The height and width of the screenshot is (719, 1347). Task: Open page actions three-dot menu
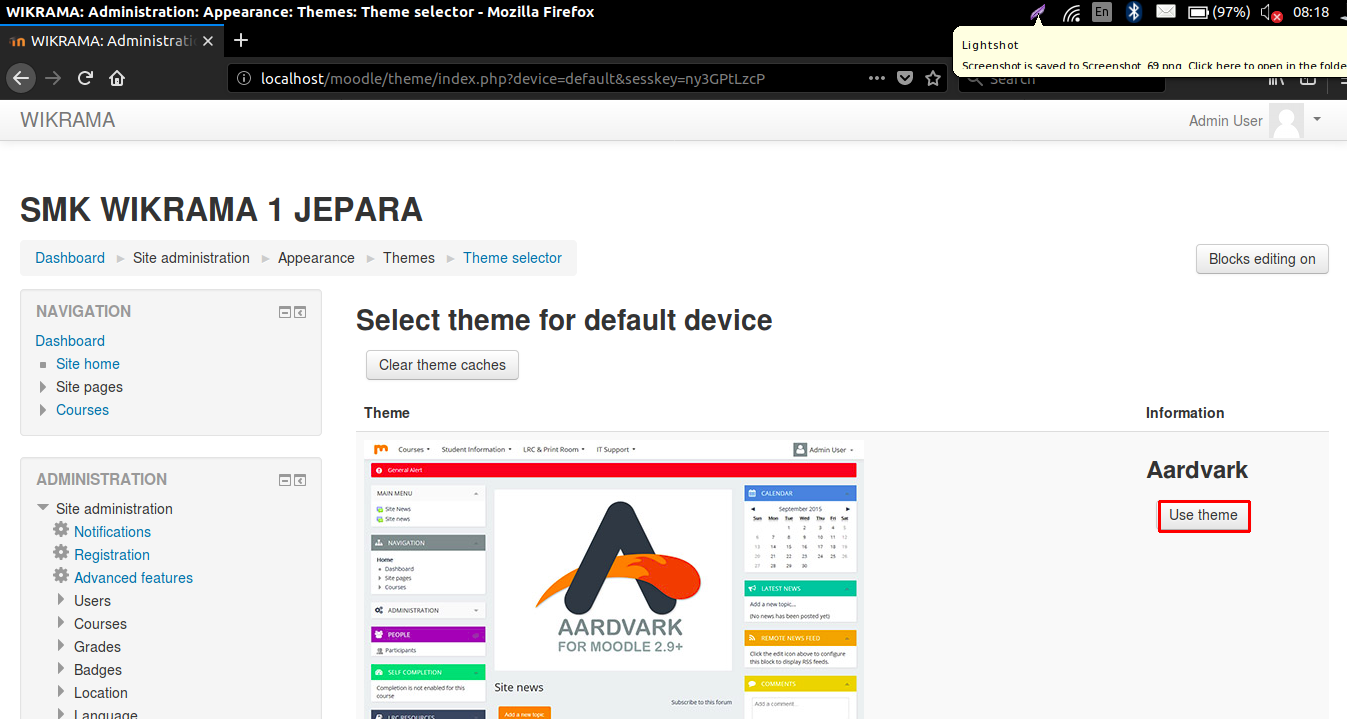(876, 78)
